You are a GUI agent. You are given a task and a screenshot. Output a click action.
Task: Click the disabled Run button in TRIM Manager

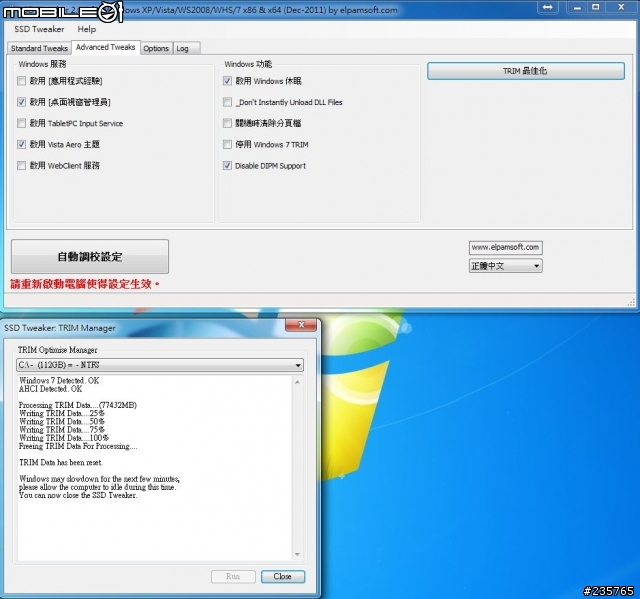(233, 577)
